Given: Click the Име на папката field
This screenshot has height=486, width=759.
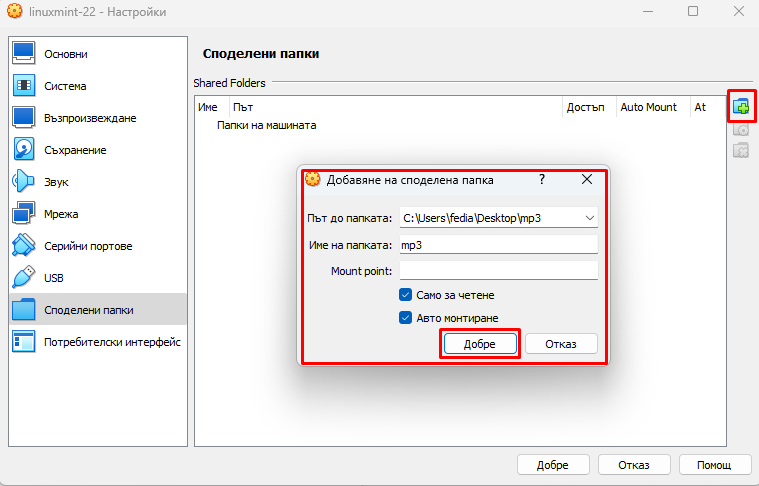Looking at the screenshot, I should (499, 245).
